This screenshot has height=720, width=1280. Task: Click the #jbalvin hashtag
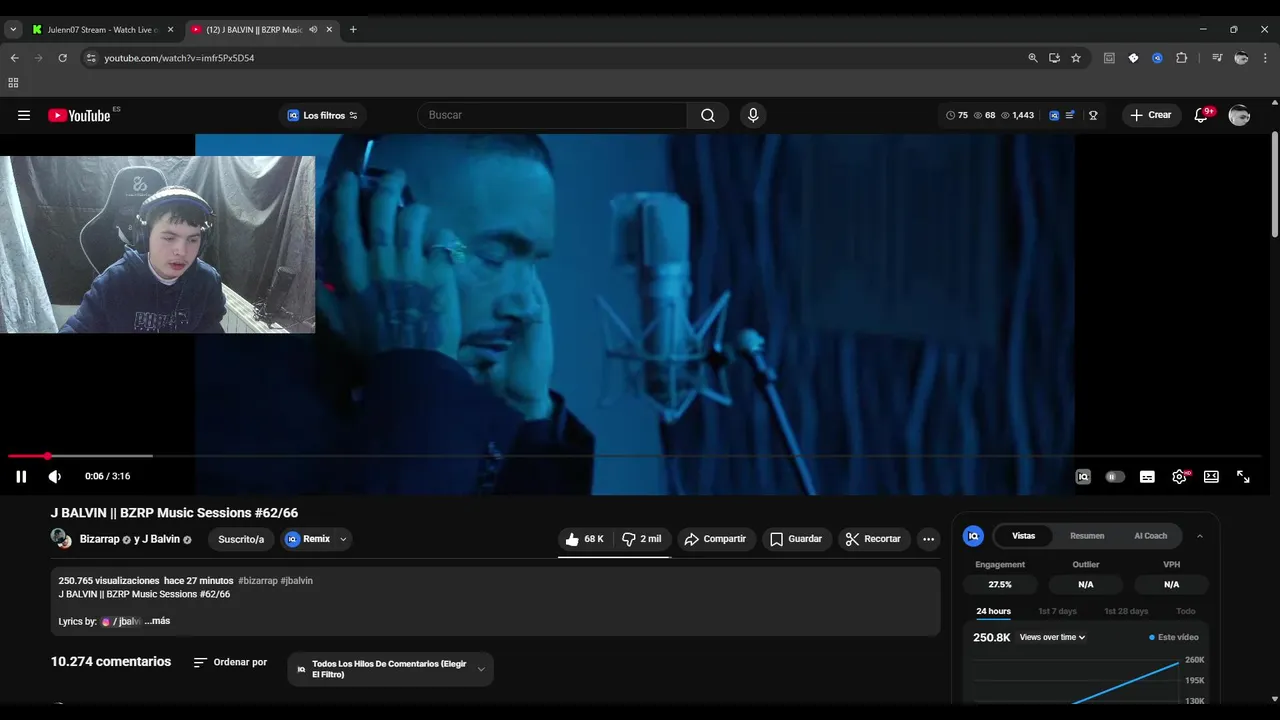pyautogui.click(x=297, y=581)
